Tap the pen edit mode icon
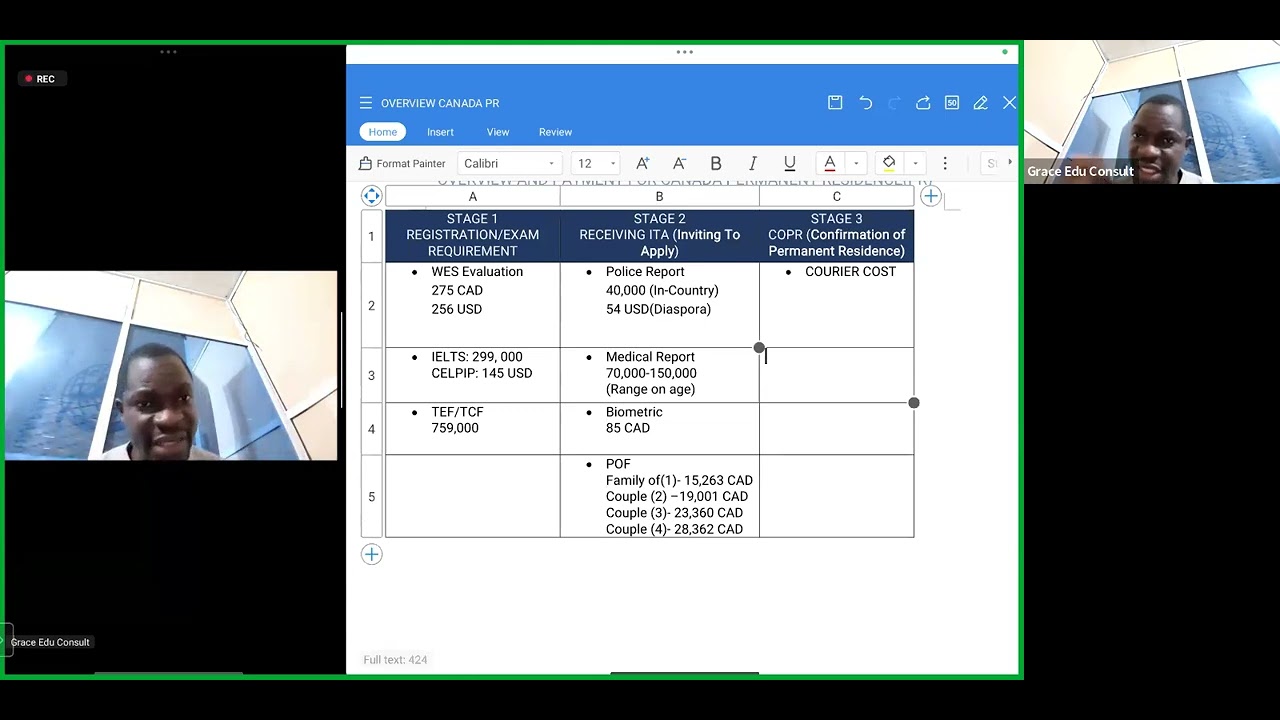The image size is (1280, 720). (981, 103)
